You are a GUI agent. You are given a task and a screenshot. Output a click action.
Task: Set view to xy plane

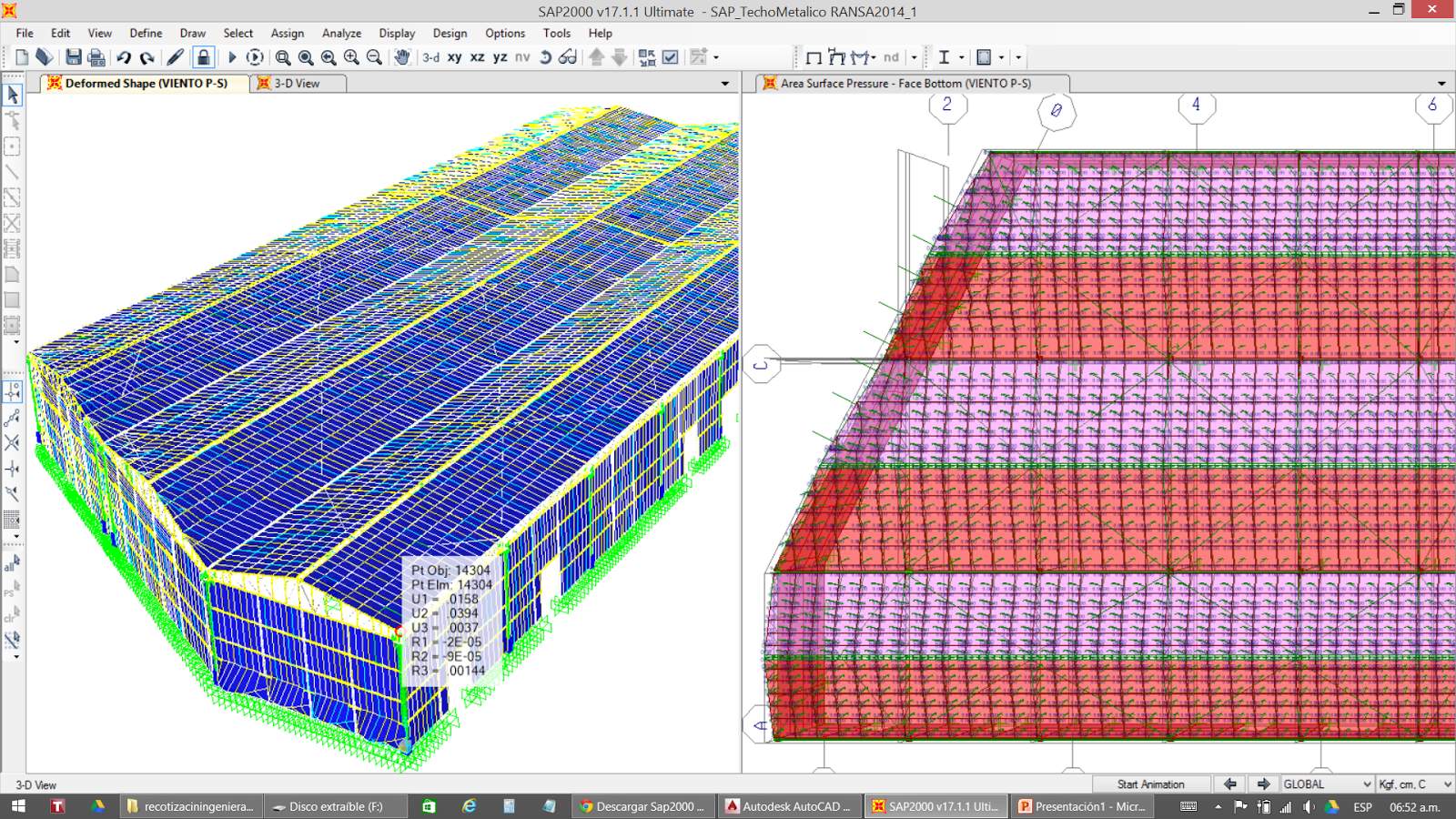coord(454,57)
